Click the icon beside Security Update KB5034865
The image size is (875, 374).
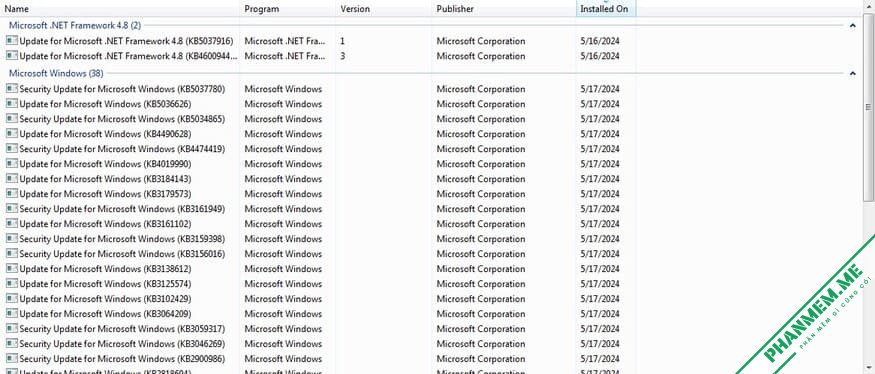tap(12, 119)
